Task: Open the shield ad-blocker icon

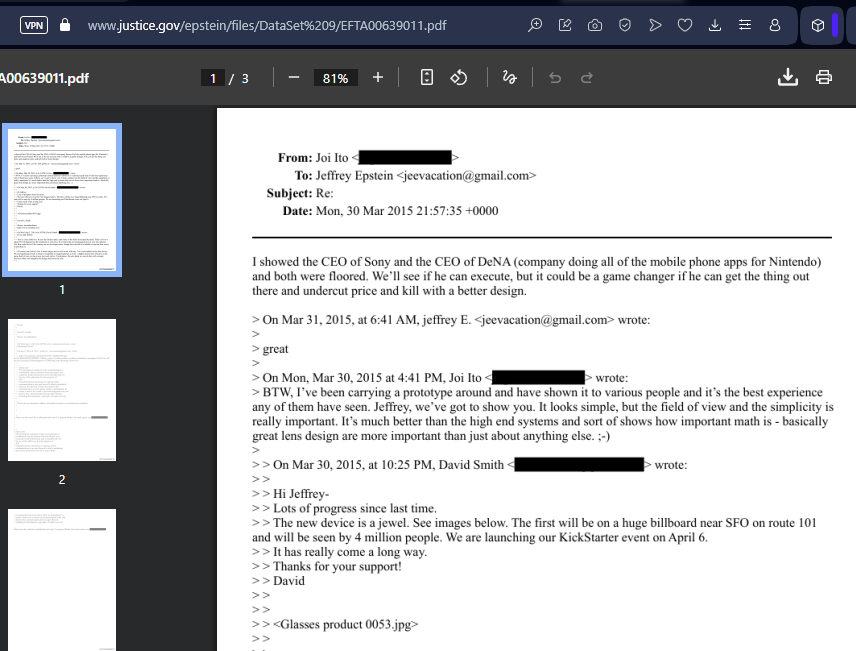Action: pyautogui.click(x=625, y=25)
